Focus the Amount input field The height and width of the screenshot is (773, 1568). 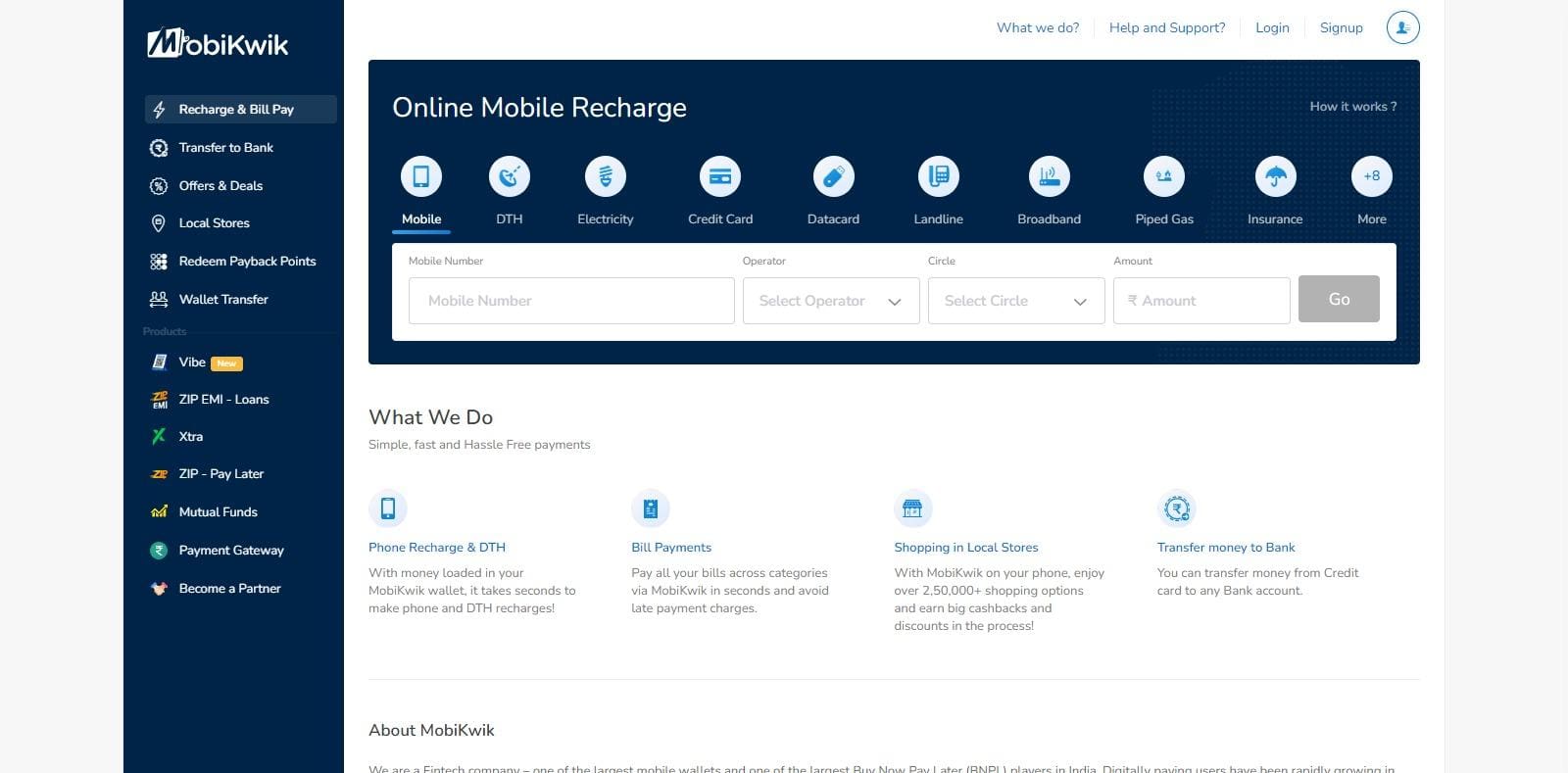tap(1201, 301)
